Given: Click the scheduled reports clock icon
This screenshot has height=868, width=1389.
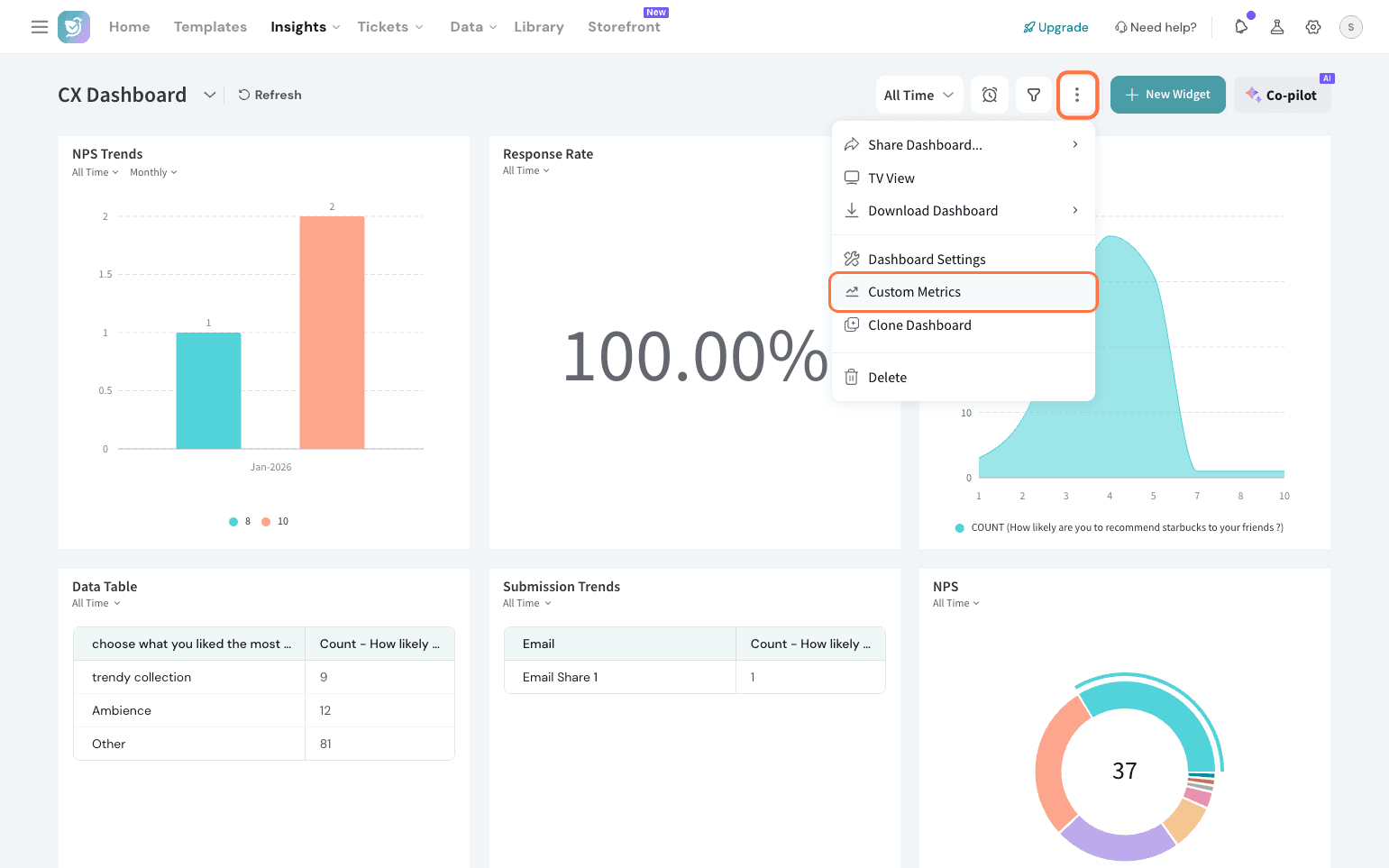Looking at the screenshot, I should tap(990, 95).
